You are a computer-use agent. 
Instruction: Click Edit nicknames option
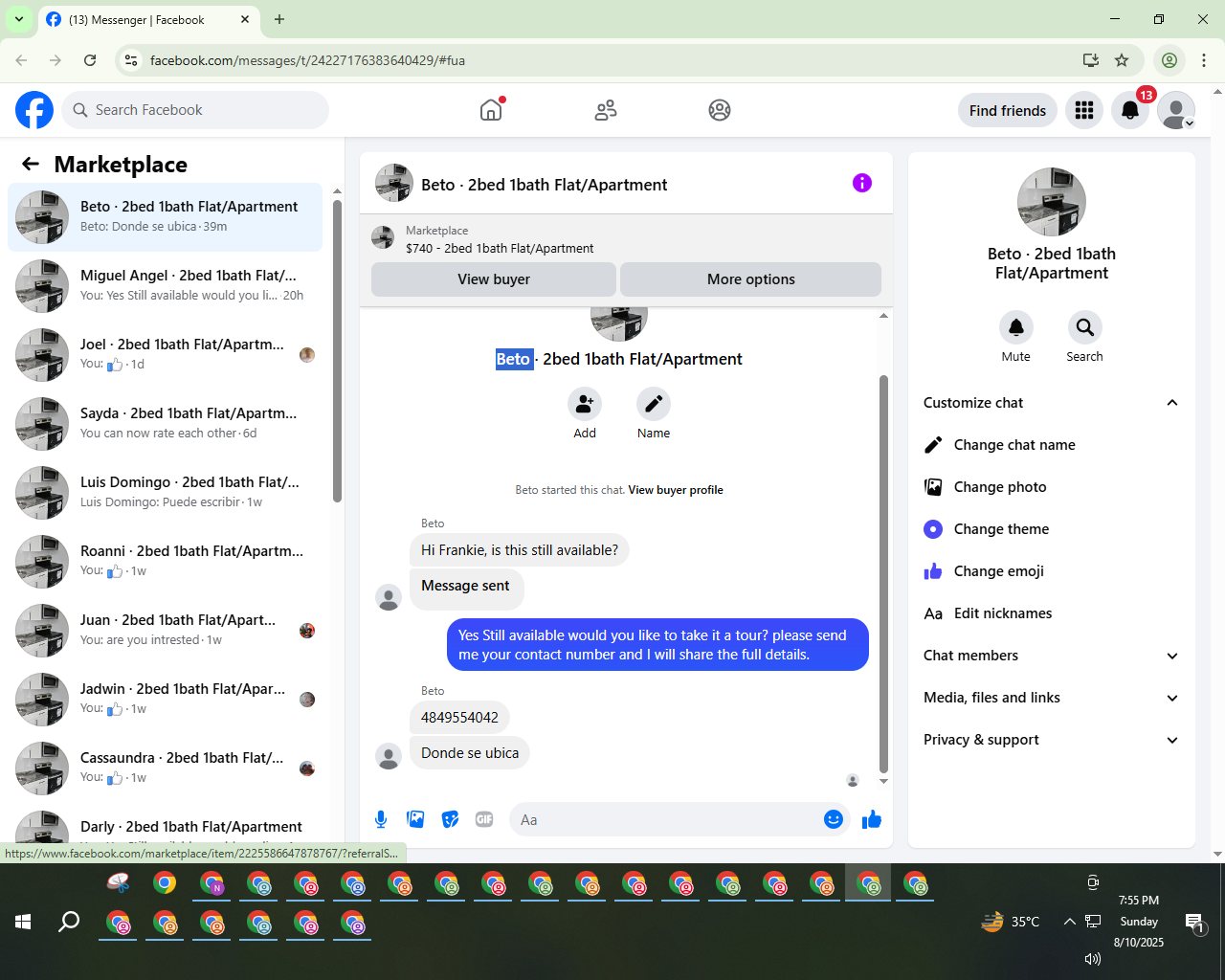pos(1052,613)
